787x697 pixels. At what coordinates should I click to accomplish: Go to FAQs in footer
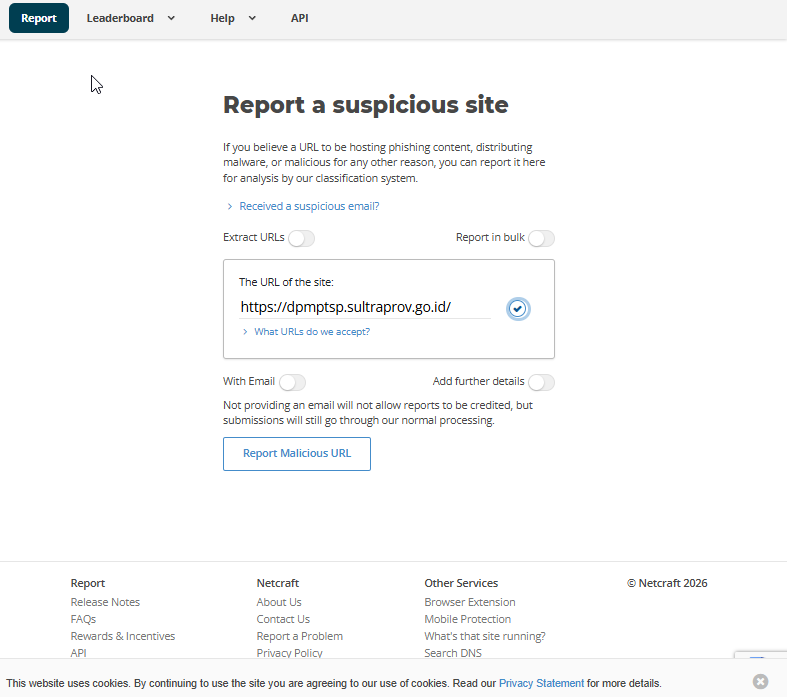(83, 619)
